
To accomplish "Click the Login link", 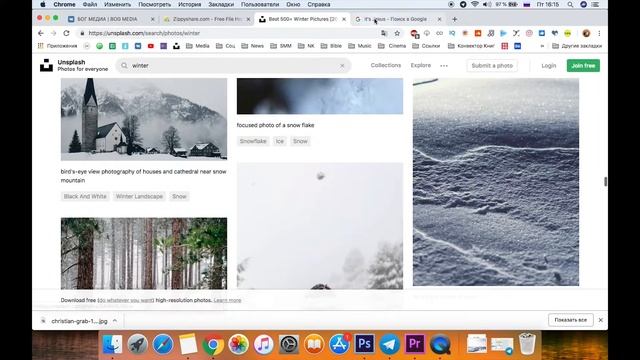I will 549,66.
